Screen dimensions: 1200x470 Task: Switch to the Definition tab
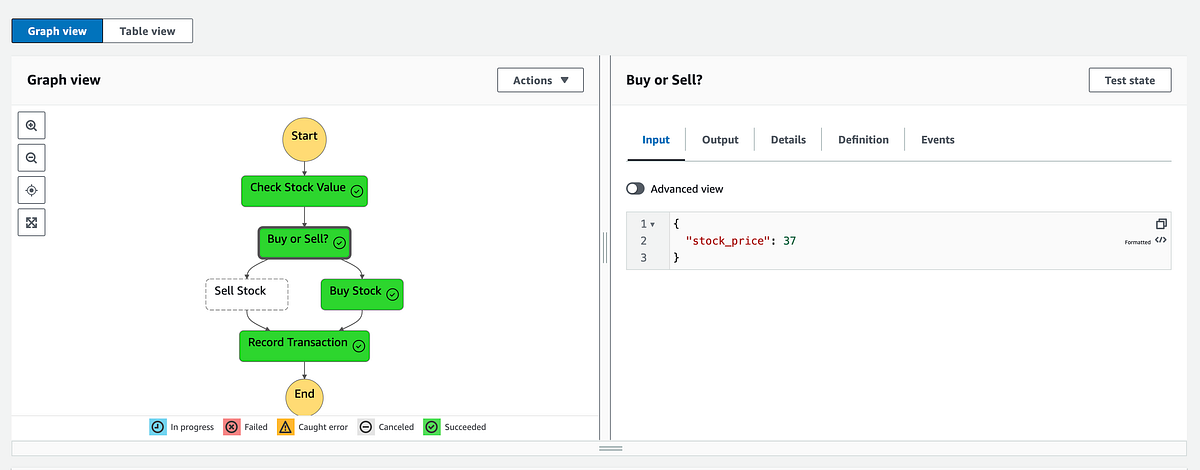tap(863, 140)
